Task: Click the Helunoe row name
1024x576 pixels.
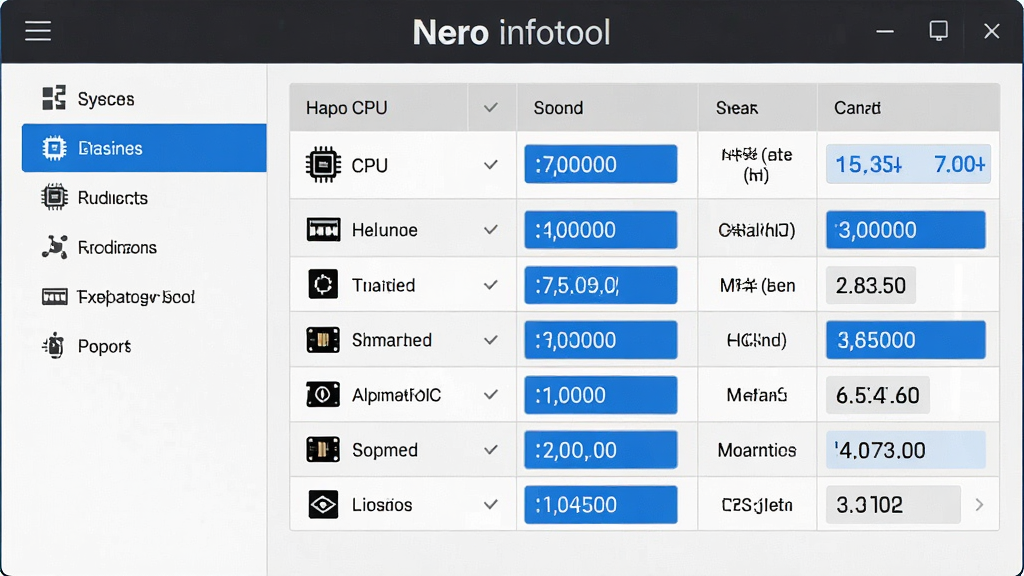Action: 385,230
